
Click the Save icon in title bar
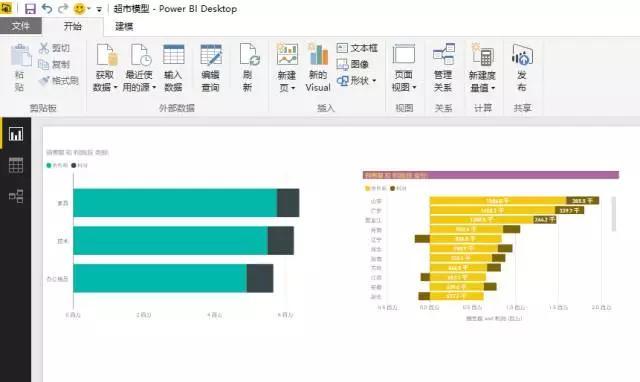point(30,9)
